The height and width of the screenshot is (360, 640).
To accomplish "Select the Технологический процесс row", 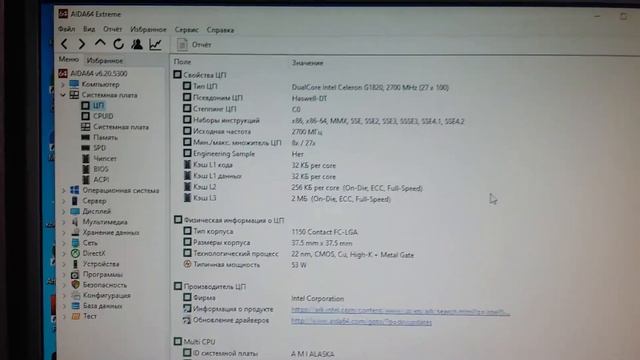I will pyautogui.click(x=298, y=254).
